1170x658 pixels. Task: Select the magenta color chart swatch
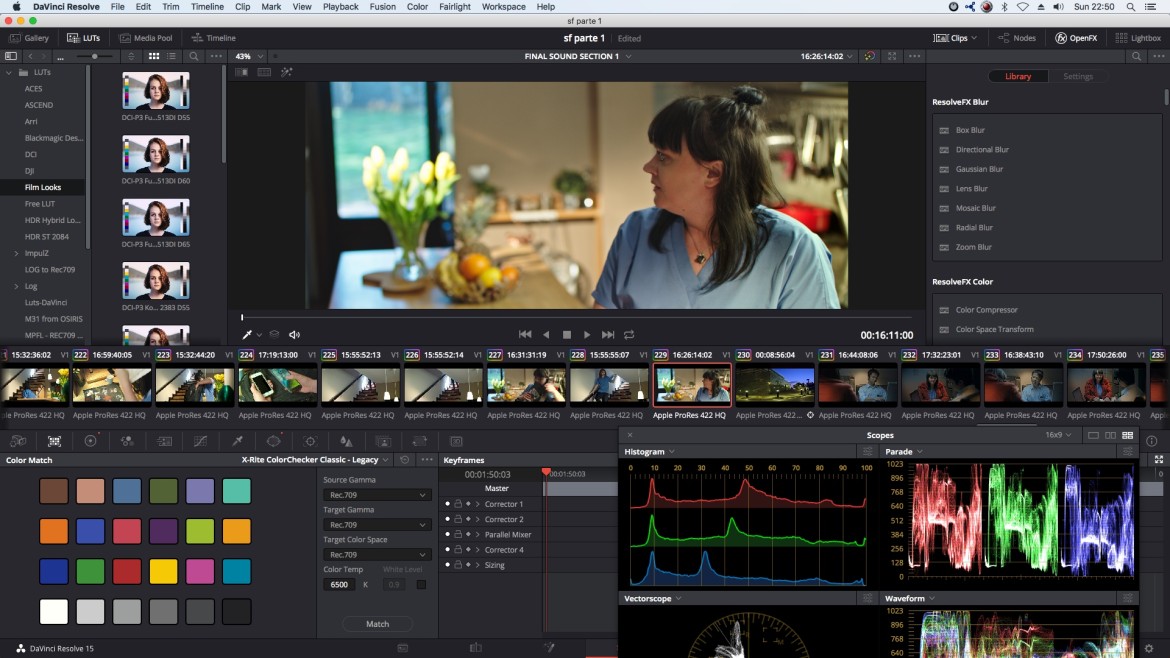(x=200, y=571)
